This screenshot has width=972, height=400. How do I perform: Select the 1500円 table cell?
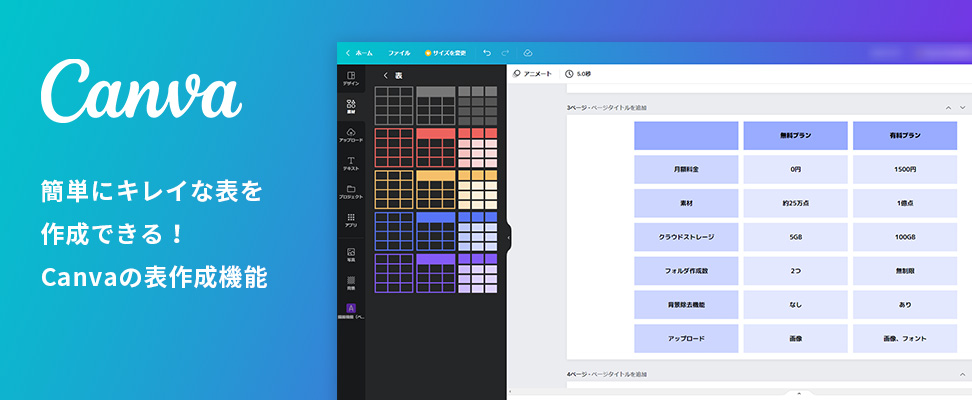(905, 169)
